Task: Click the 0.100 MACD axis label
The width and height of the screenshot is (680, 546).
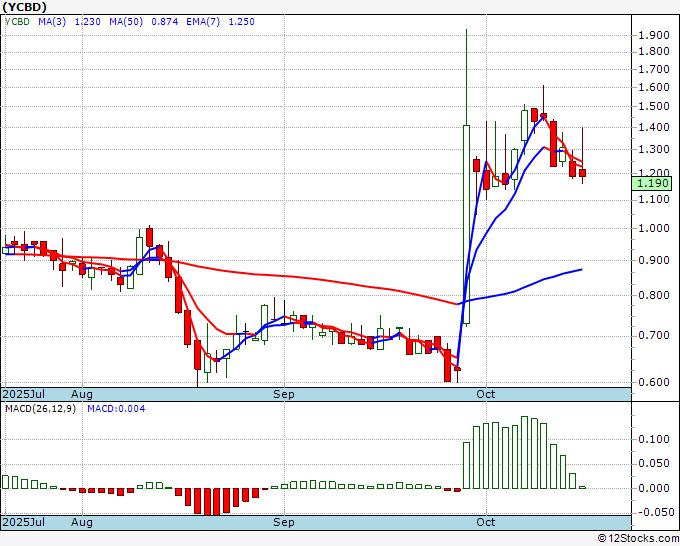Action: coord(654,440)
